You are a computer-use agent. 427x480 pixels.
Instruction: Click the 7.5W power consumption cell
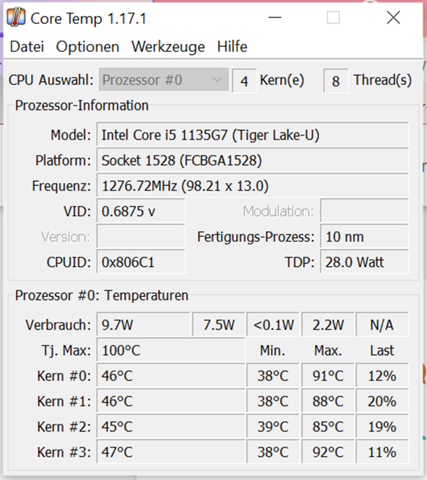click(219, 324)
